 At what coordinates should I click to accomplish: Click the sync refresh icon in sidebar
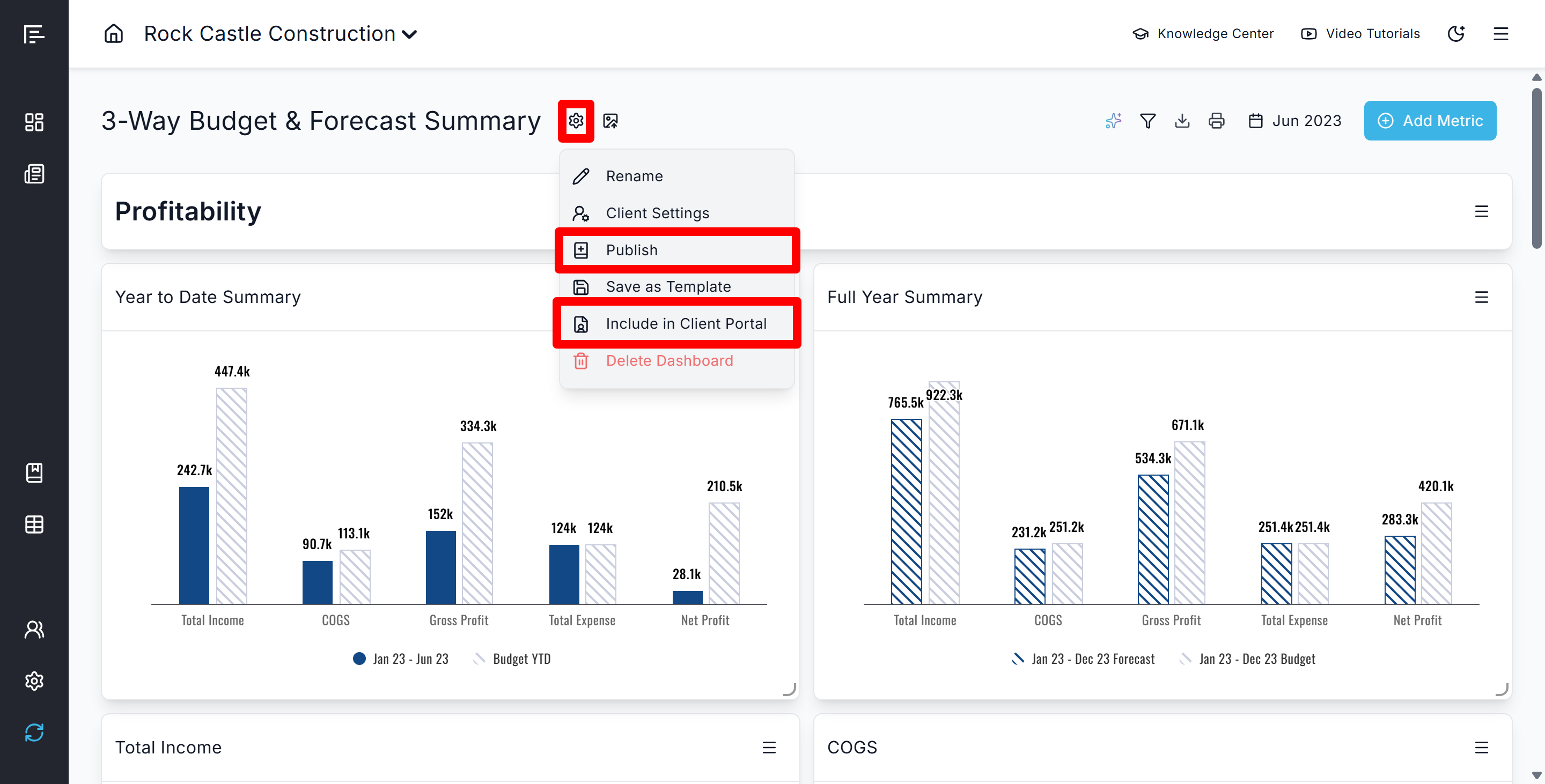(x=34, y=733)
